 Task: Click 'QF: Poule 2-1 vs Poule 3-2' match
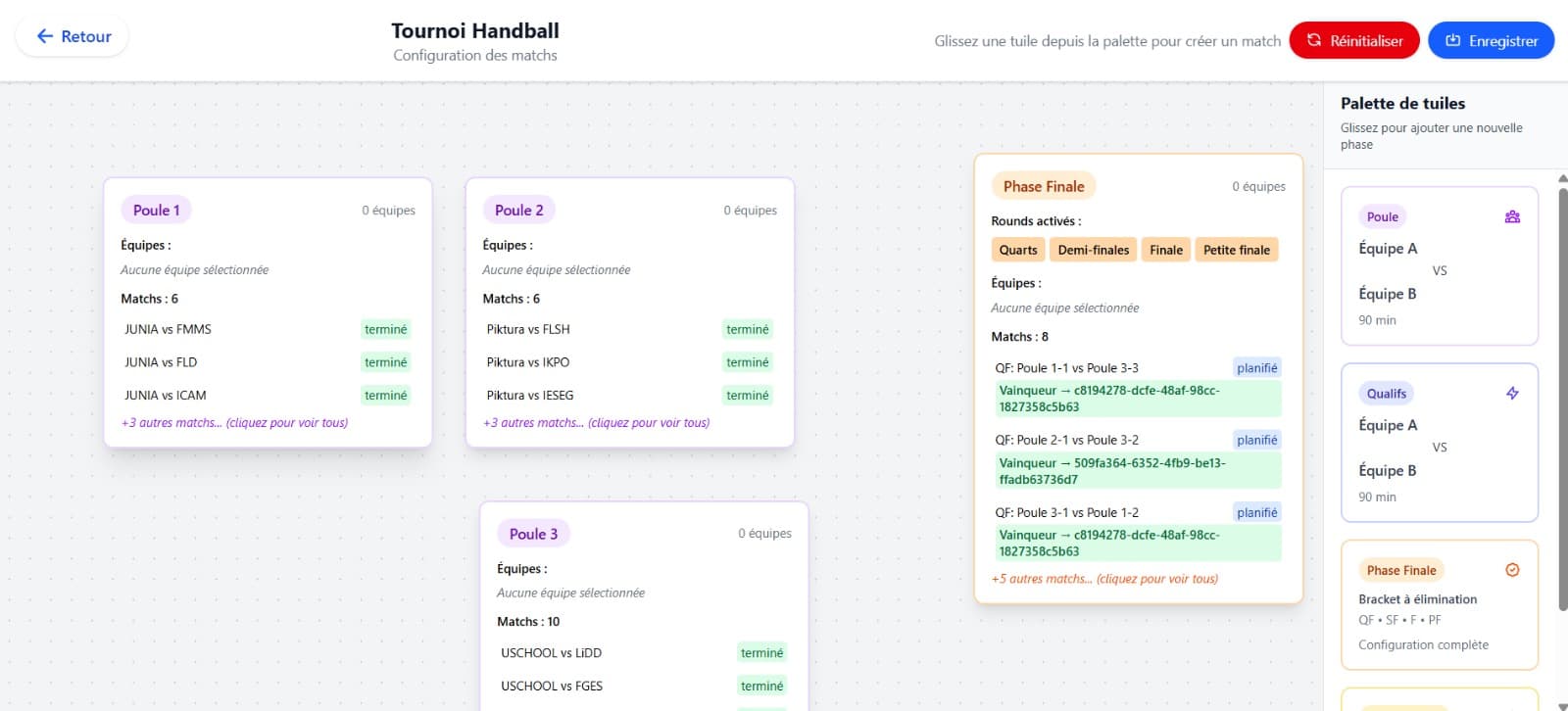coord(1067,440)
